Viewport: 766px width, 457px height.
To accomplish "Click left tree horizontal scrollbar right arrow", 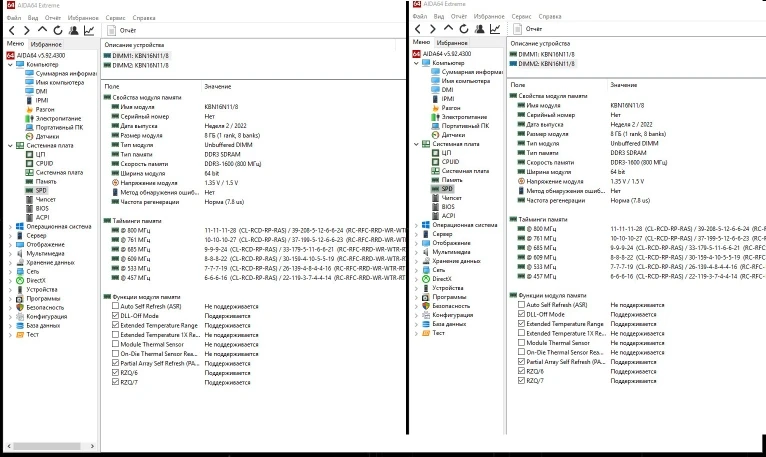I will (92, 446).
